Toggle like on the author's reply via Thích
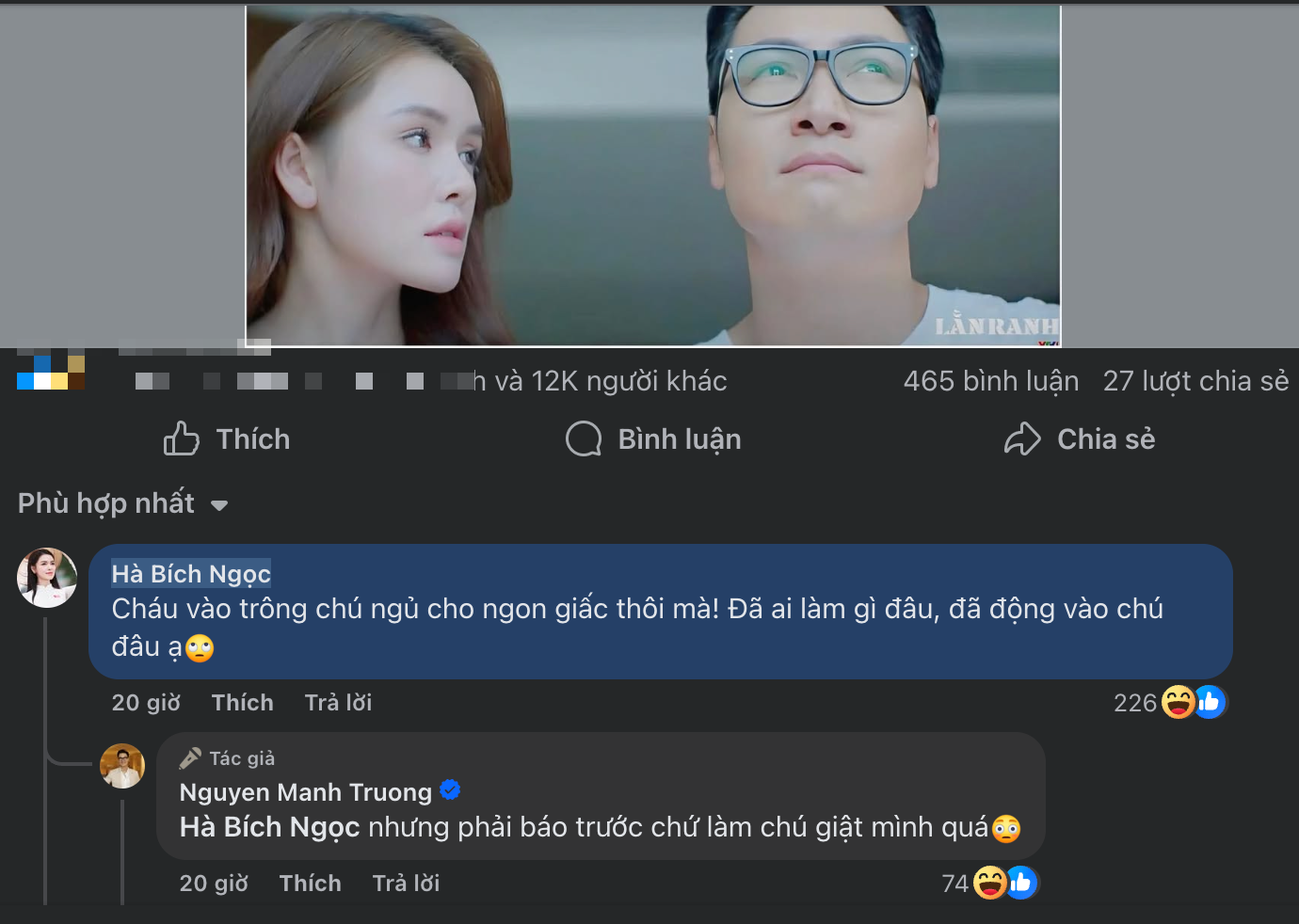Image resolution: width=1299 pixels, height=924 pixels. coord(310,883)
